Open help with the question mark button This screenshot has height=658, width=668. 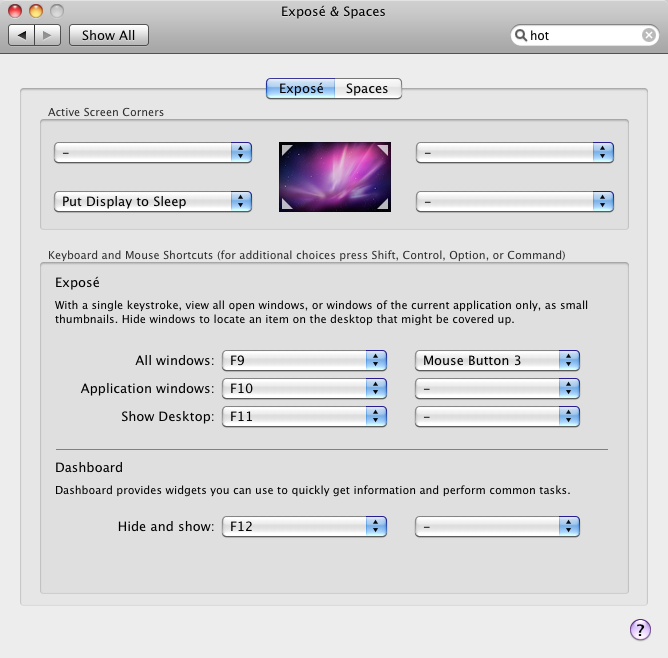pos(640,629)
